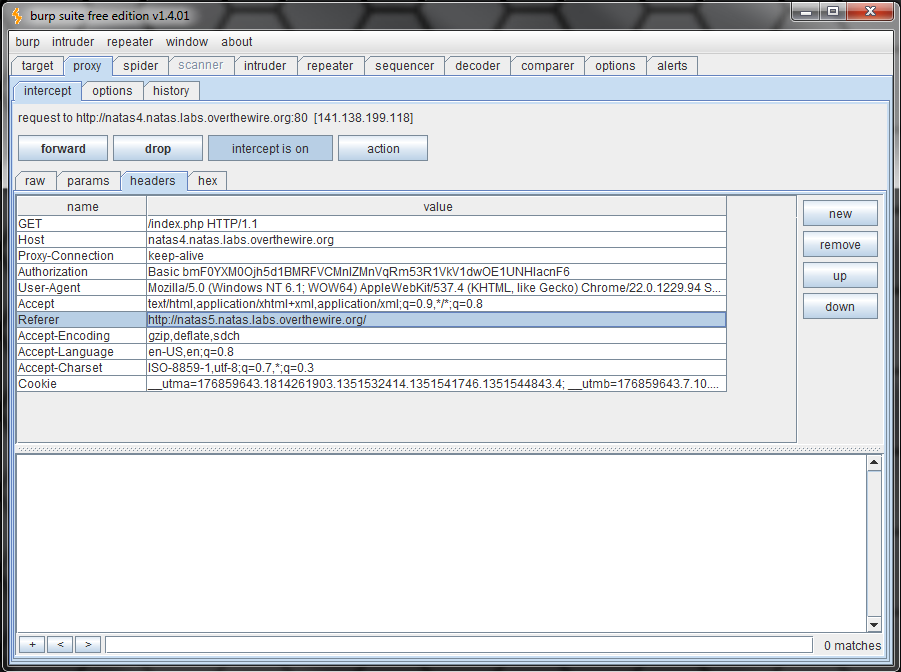Click the 'value' column header
This screenshot has width=901, height=672.
pyautogui.click(x=437, y=206)
